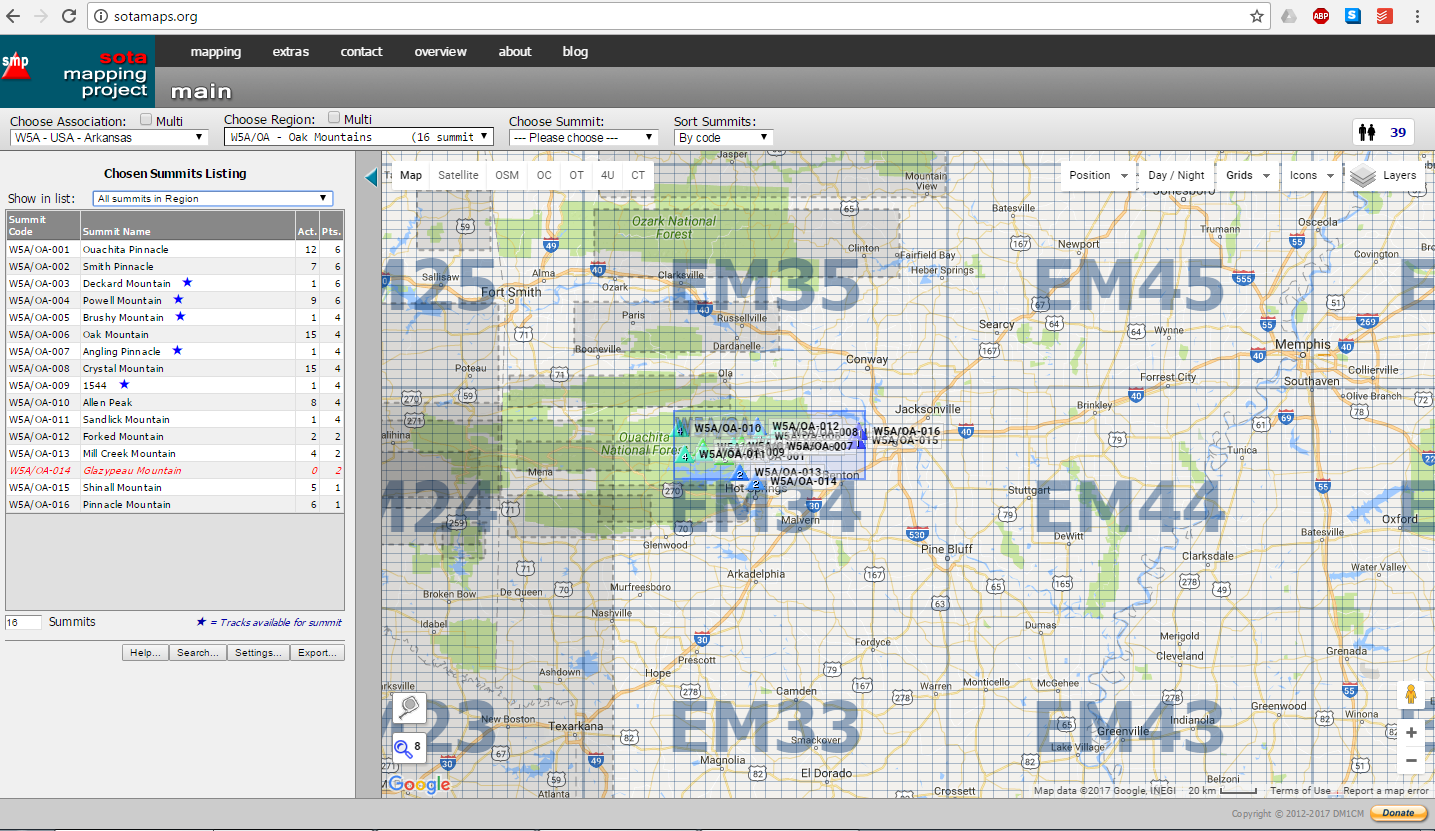Expand the Icons map menu
This screenshot has height=831, width=1435.
(1312, 175)
